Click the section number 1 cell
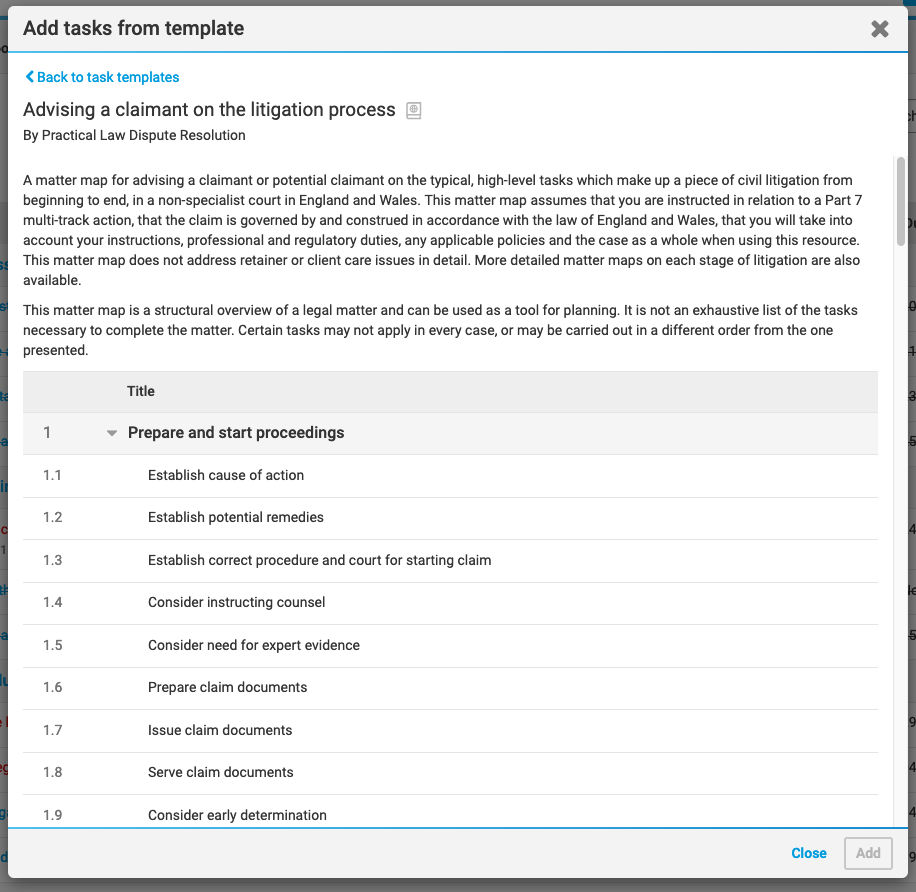Image resolution: width=916 pixels, height=892 pixels. tap(47, 433)
